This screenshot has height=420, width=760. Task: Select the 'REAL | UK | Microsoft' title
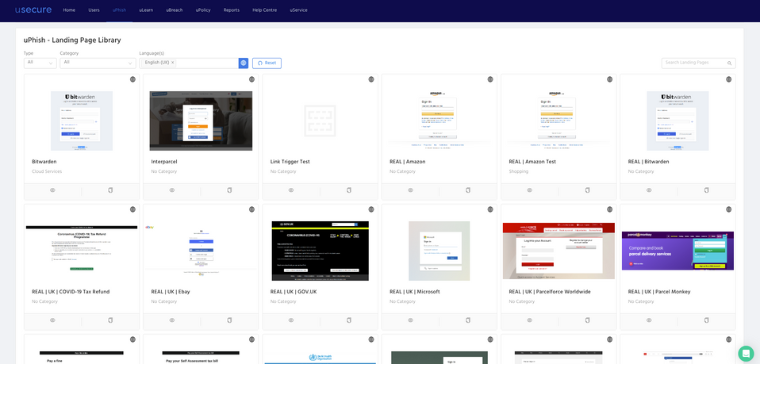pyautogui.click(x=415, y=292)
